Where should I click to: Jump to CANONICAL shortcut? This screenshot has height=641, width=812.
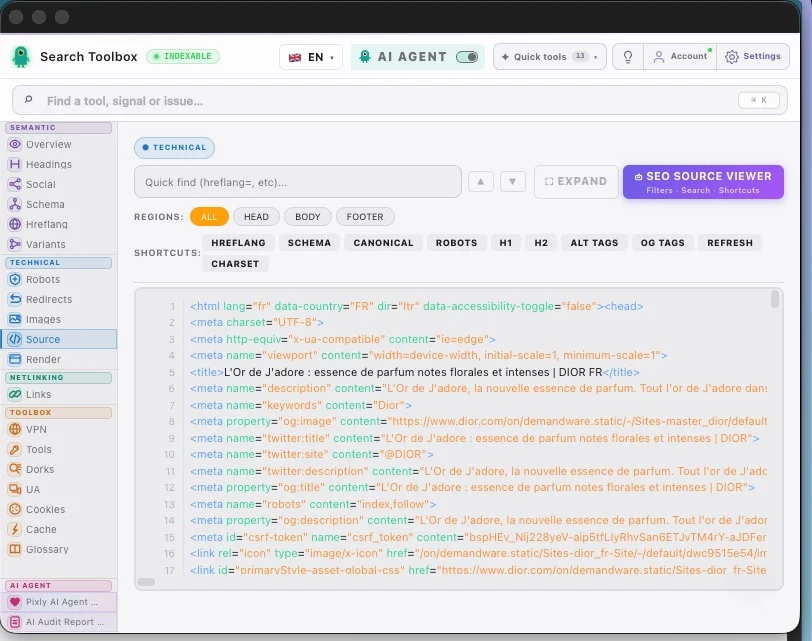tap(383, 243)
